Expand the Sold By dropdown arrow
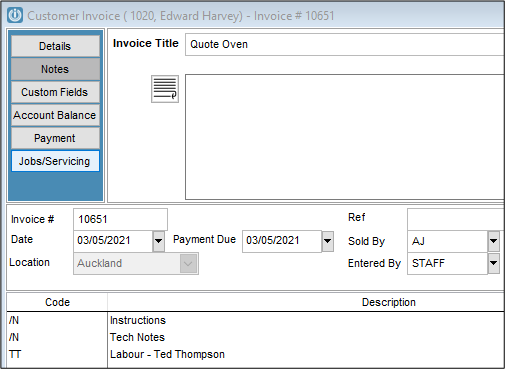The height and width of the screenshot is (369, 505). point(494,241)
